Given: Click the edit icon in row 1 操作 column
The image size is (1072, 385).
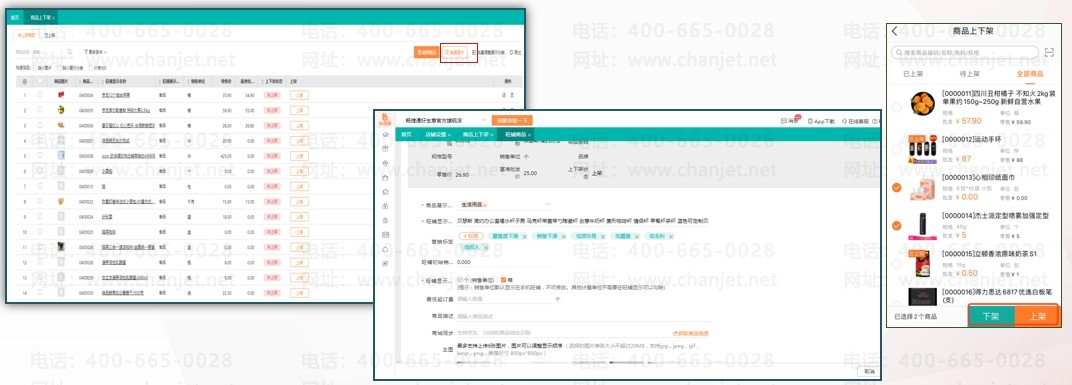Looking at the screenshot, I should coord(505,95).
